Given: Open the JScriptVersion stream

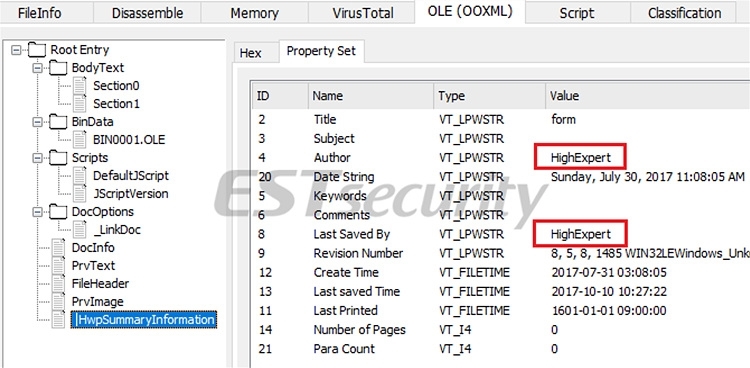Looking at the screenshot, I should click(131, 194).
